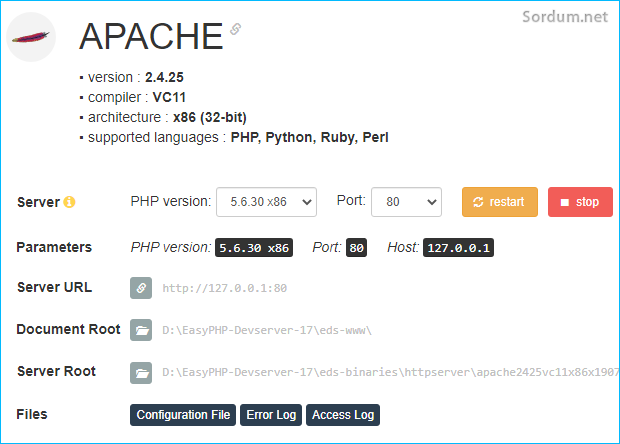620x444 pixels.
Task: Click the version 2.4.25 text
Action: 136,77
